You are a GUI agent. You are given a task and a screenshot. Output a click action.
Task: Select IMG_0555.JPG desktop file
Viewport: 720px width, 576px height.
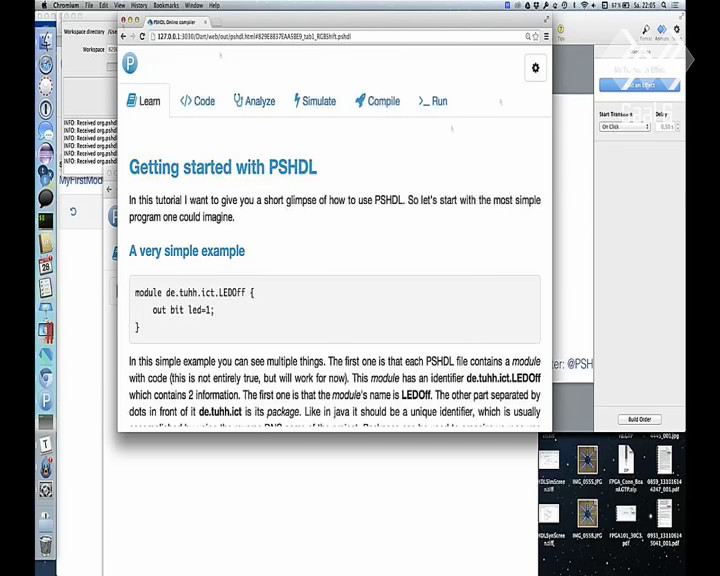pyautogui.click(x=587, y=465)
